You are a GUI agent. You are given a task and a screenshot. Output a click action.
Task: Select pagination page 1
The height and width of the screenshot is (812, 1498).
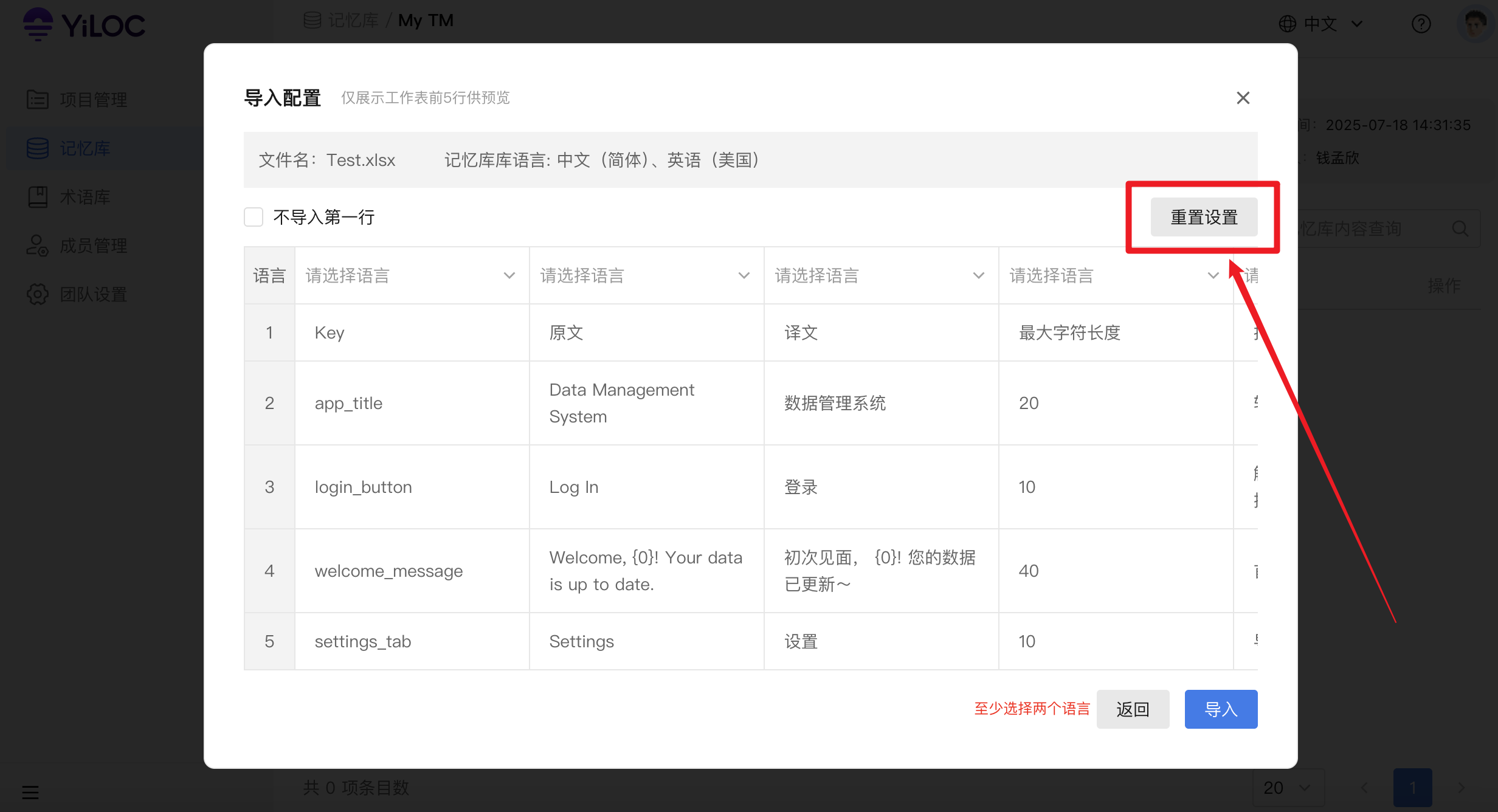coord(1413,788)
